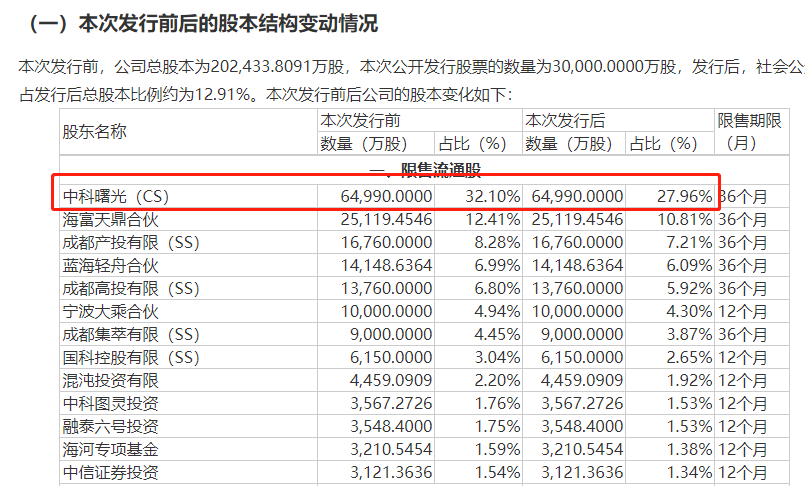Click the '12个月' lock-up cell for 宁波大乘合伙
805x486 pixels.
[x=742, y=312]
